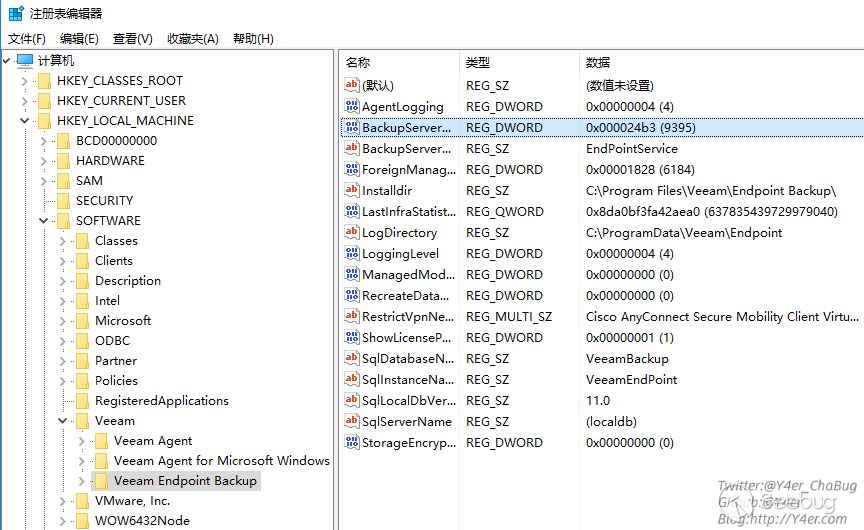Click the AgentLogging DWORD value icon
Viewport: 864px width, 530px height.
click(x=352, y=106)
